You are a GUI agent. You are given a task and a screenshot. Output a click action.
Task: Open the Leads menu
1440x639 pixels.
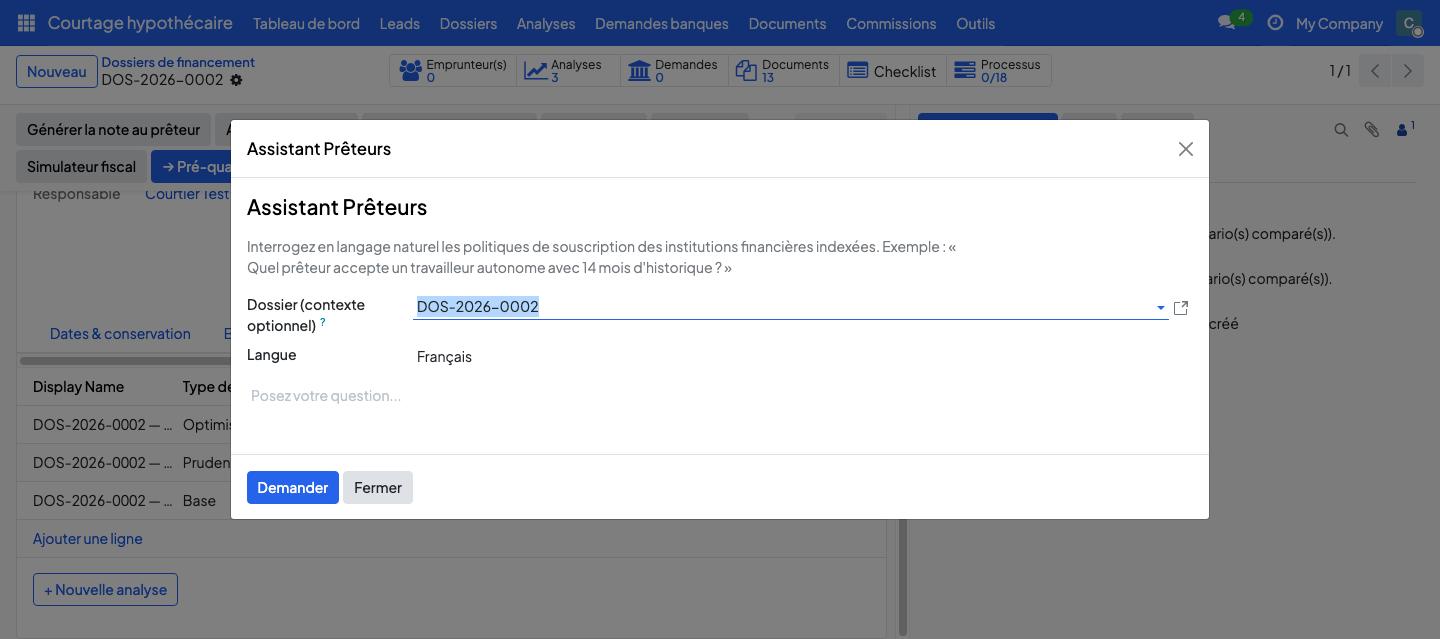pos(400,23)
